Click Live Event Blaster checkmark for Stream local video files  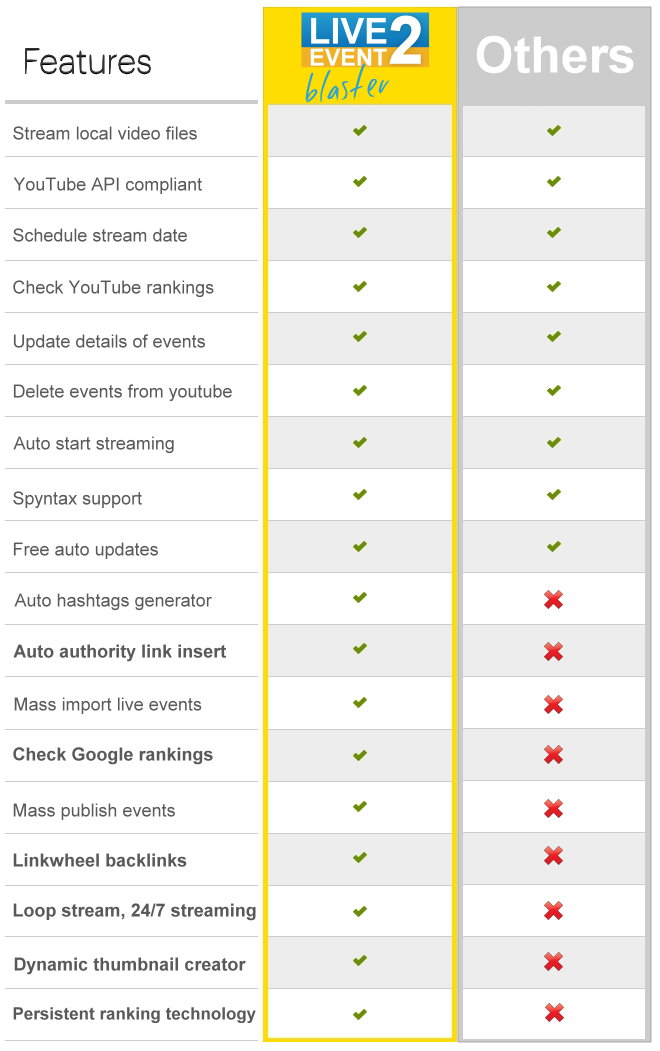coord(360,130)
